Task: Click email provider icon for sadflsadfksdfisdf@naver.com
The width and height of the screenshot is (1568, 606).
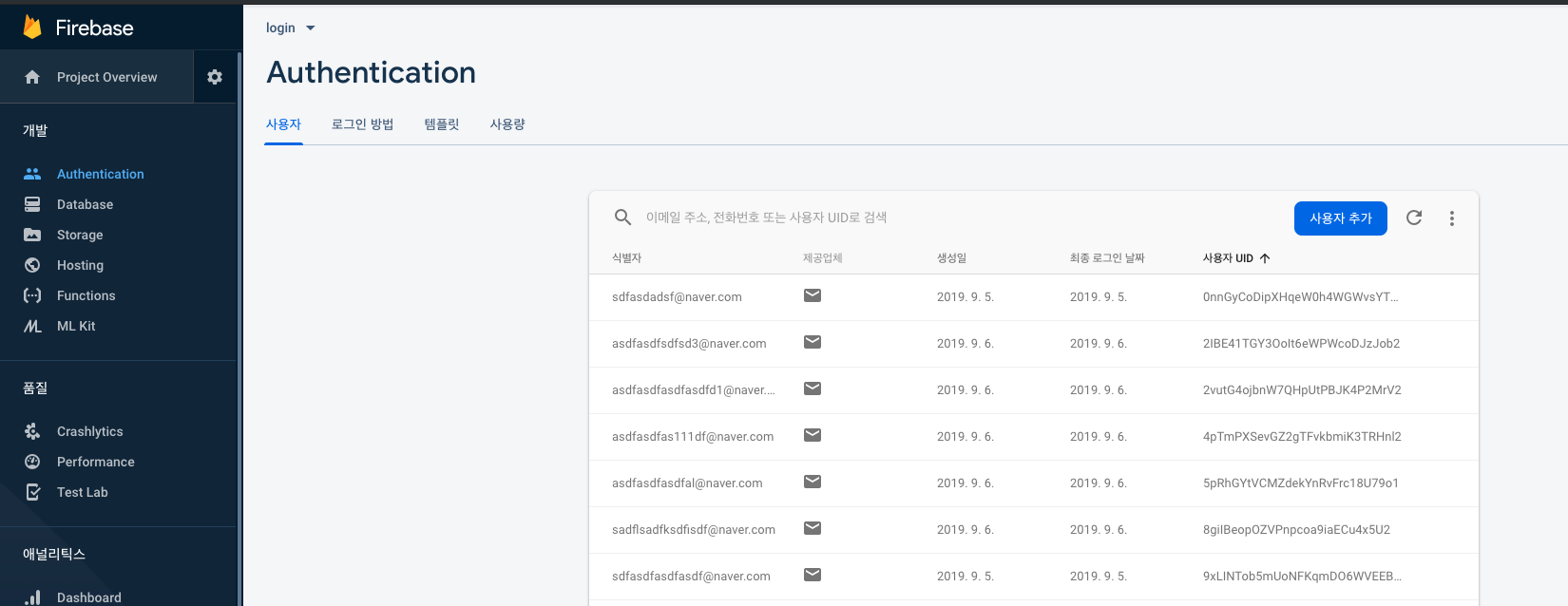Action: (813, 528)
